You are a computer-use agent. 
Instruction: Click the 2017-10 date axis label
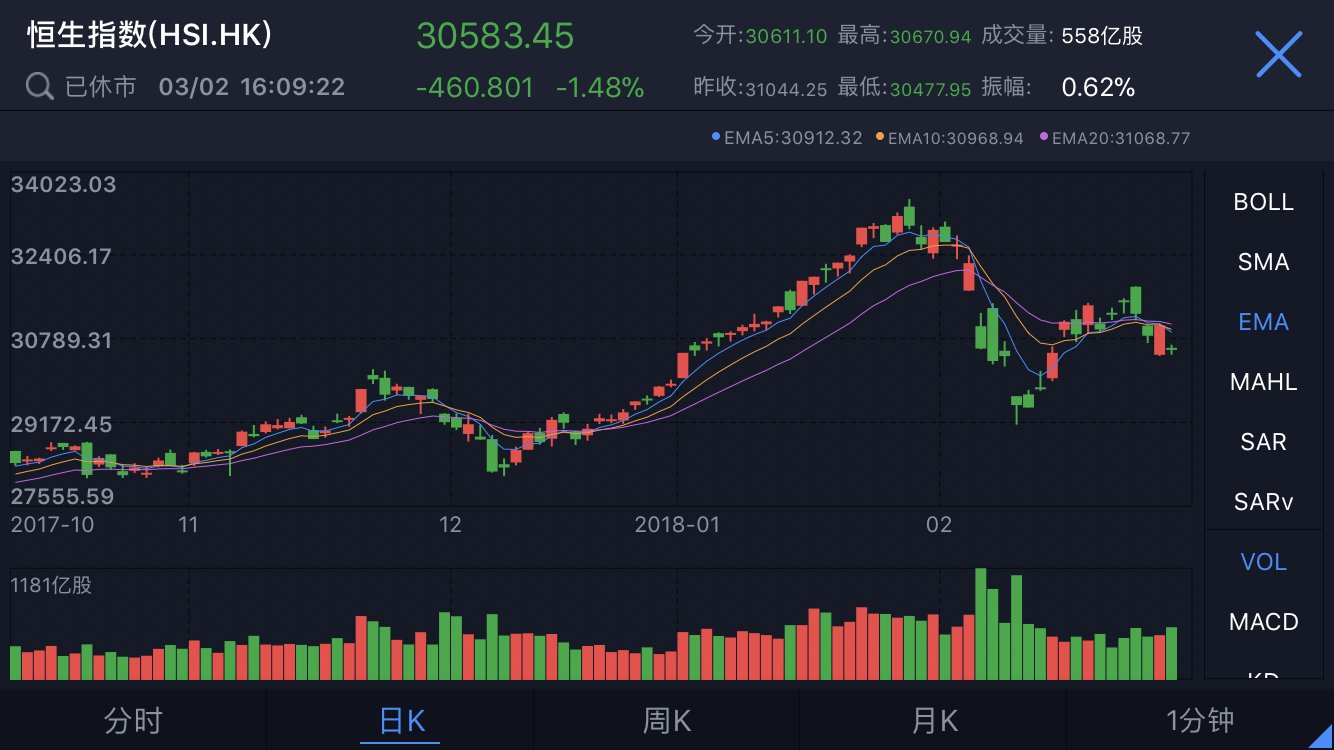pyautogui.click(x=52, y=524)
